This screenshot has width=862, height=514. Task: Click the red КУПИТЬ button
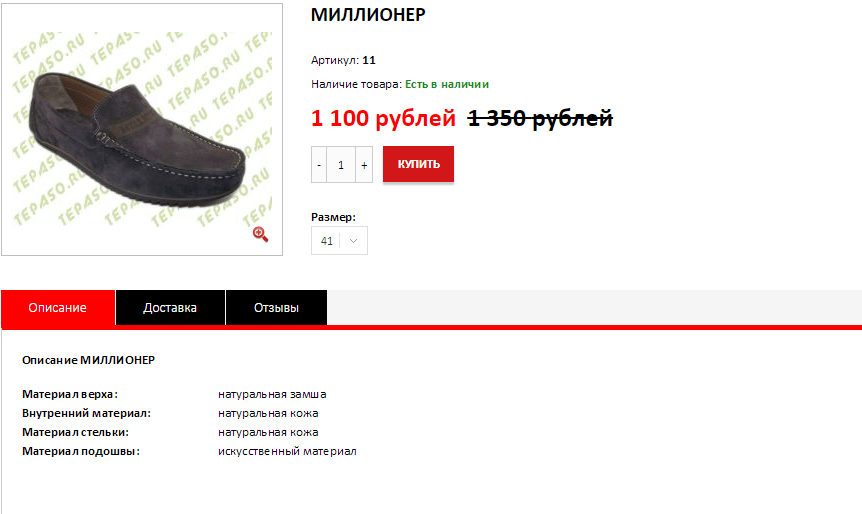pyautogui.click(x=418, y=164)
